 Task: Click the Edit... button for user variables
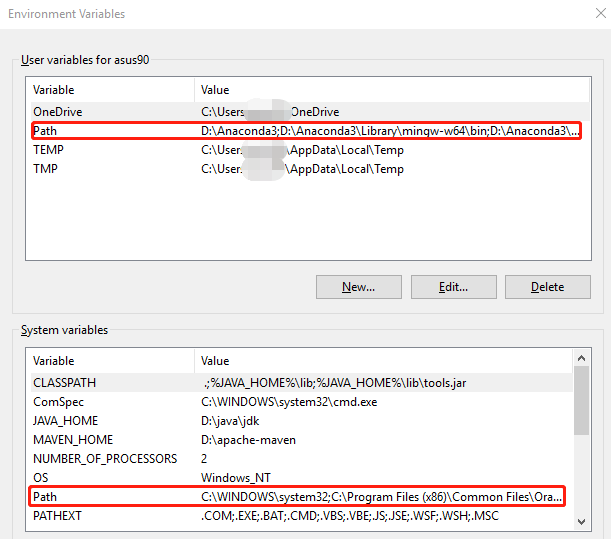click(454, 287)
